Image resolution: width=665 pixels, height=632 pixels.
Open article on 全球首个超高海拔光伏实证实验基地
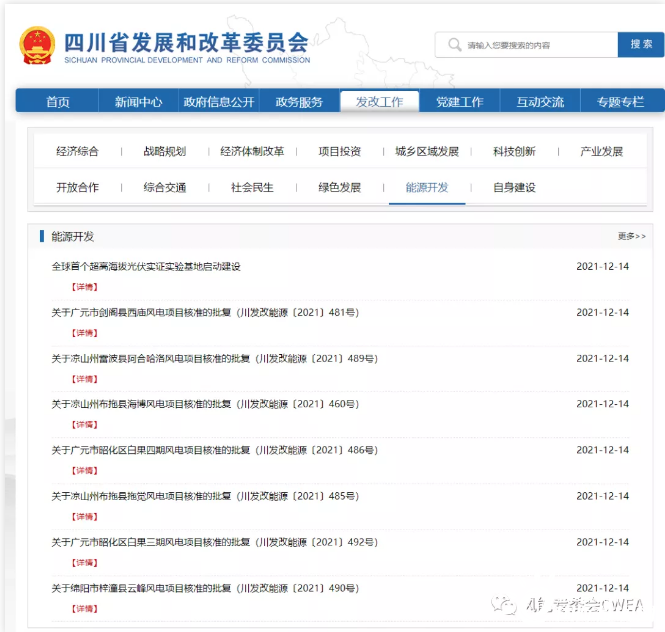[146, 267]
